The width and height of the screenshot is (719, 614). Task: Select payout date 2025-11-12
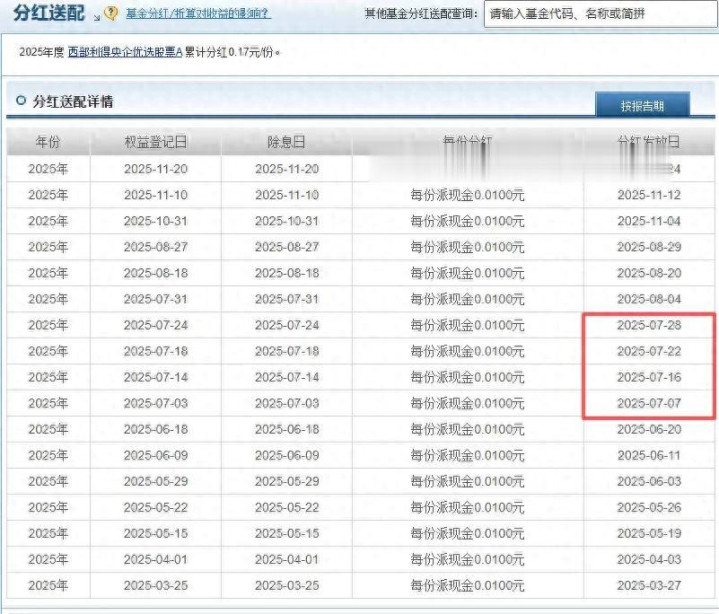[649, 195]
